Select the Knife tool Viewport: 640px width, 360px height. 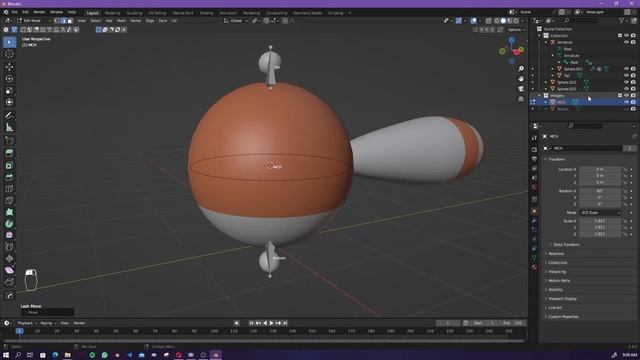coord(9,200)
